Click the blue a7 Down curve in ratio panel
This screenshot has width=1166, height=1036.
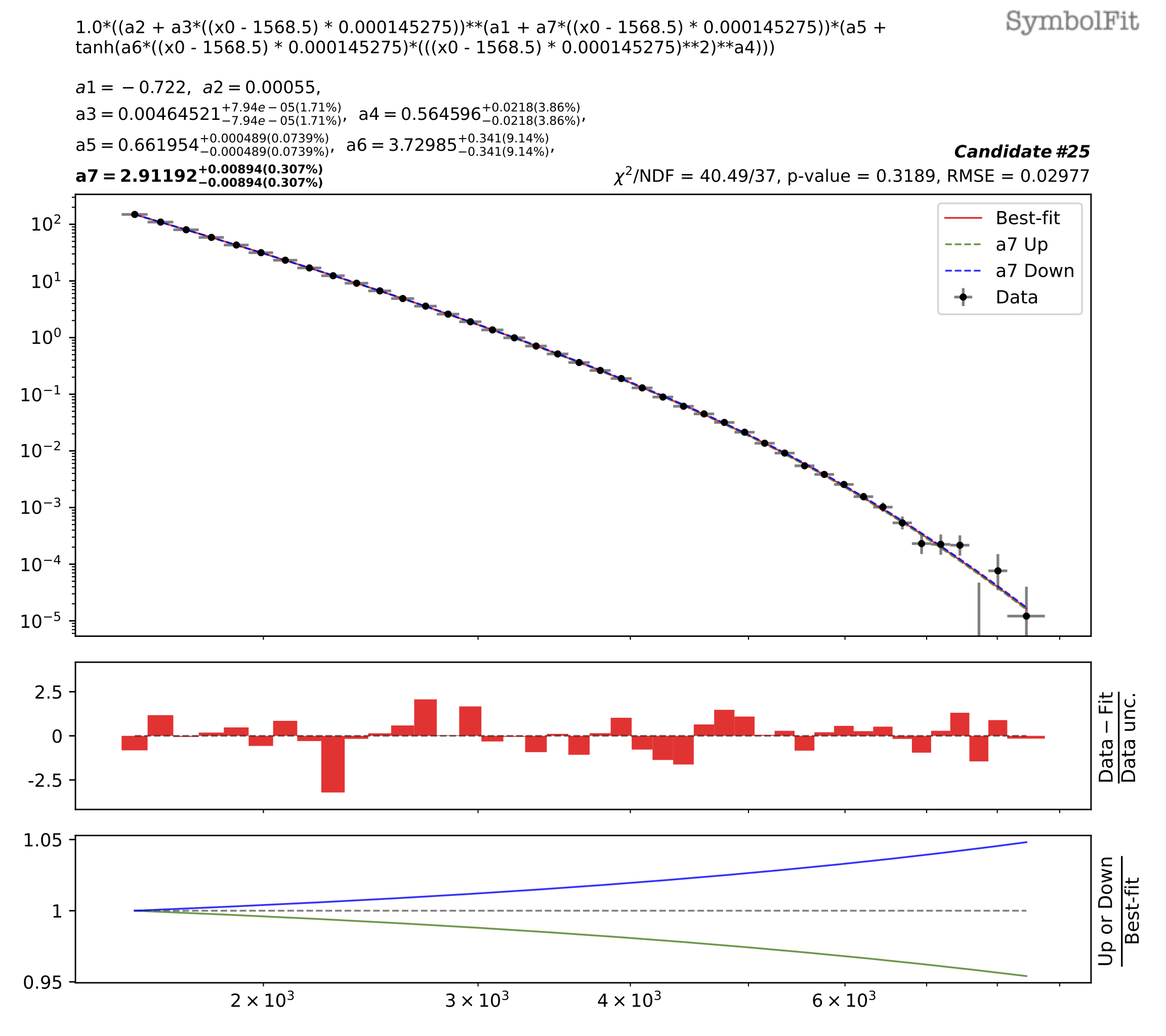(x=741, y=873)
